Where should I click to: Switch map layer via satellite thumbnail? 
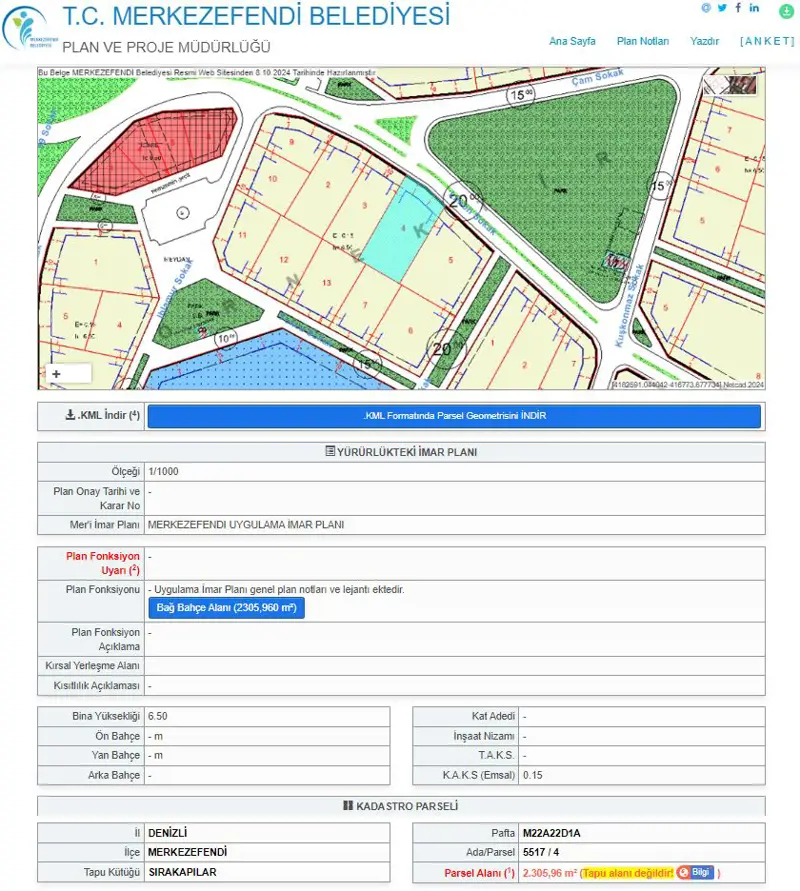[x=730, y=85]
